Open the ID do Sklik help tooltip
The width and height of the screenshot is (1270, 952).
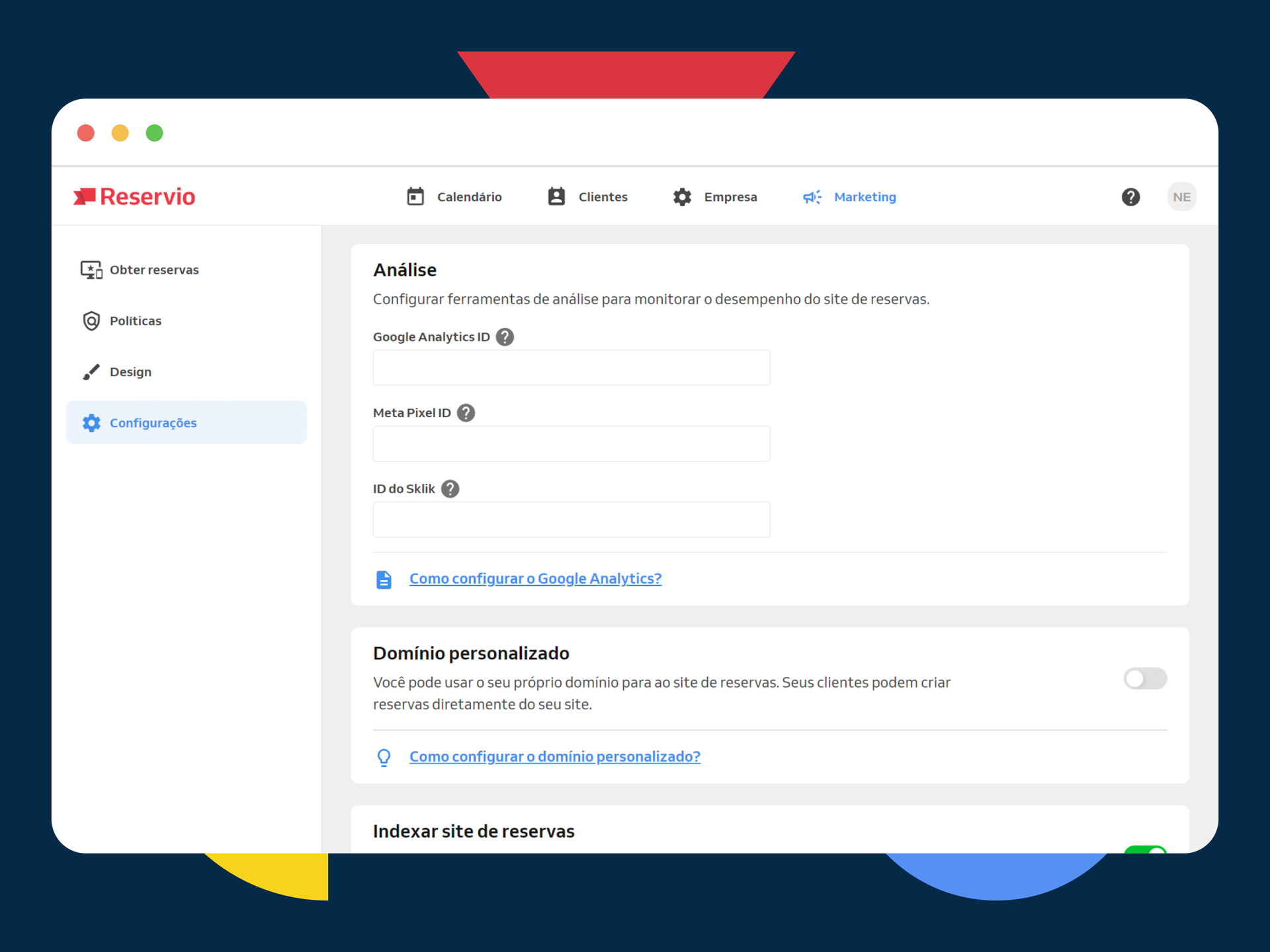coord(450,489)
